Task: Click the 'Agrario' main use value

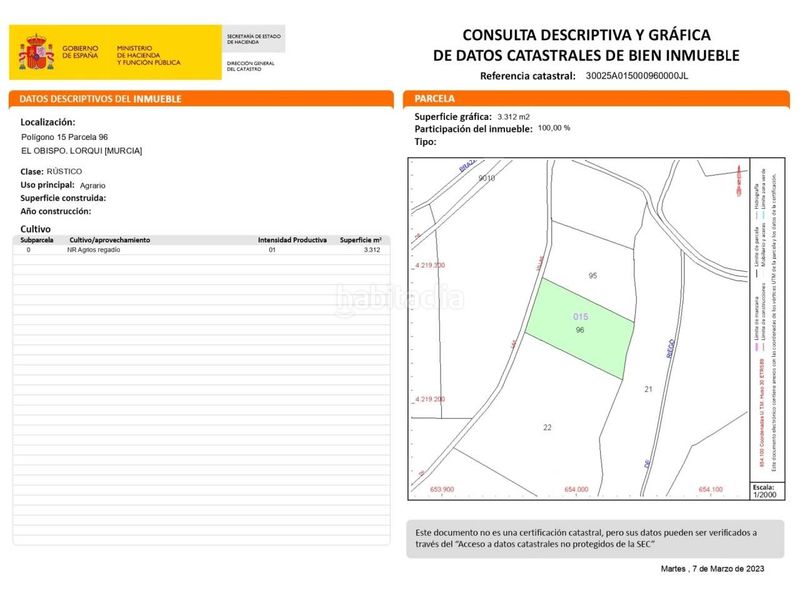Action: point(92,186)
